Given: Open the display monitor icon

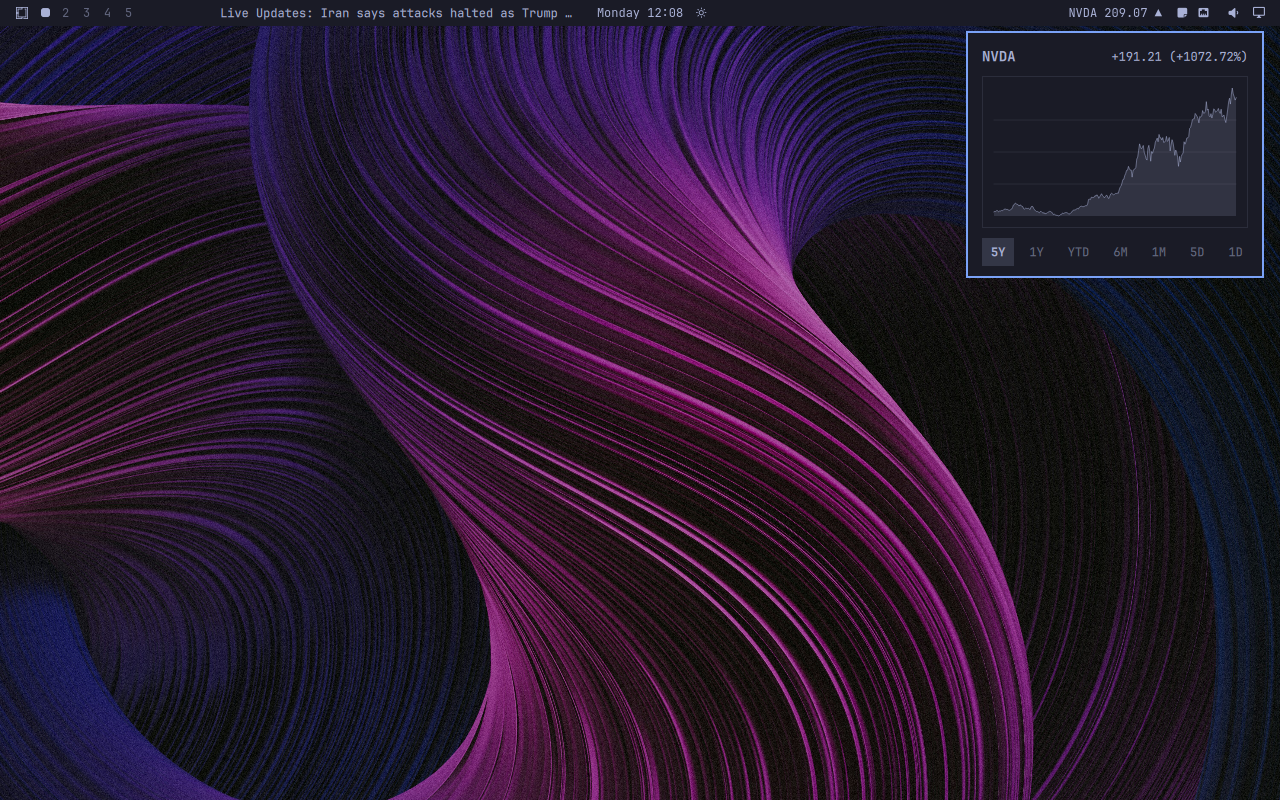Looking at the screenshot, I should [1259, 13].
